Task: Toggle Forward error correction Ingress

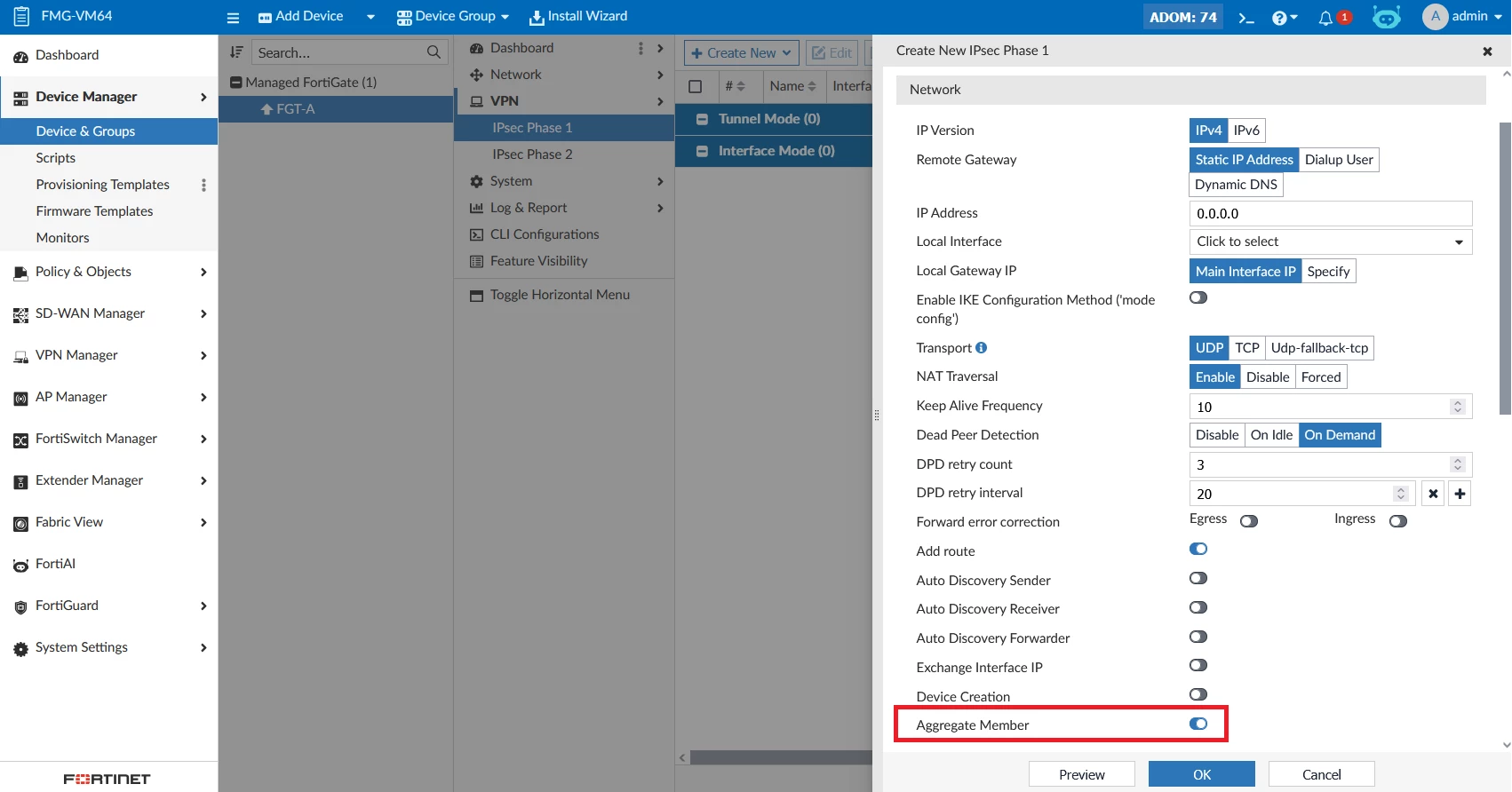Action: [x=1398, y=521]
